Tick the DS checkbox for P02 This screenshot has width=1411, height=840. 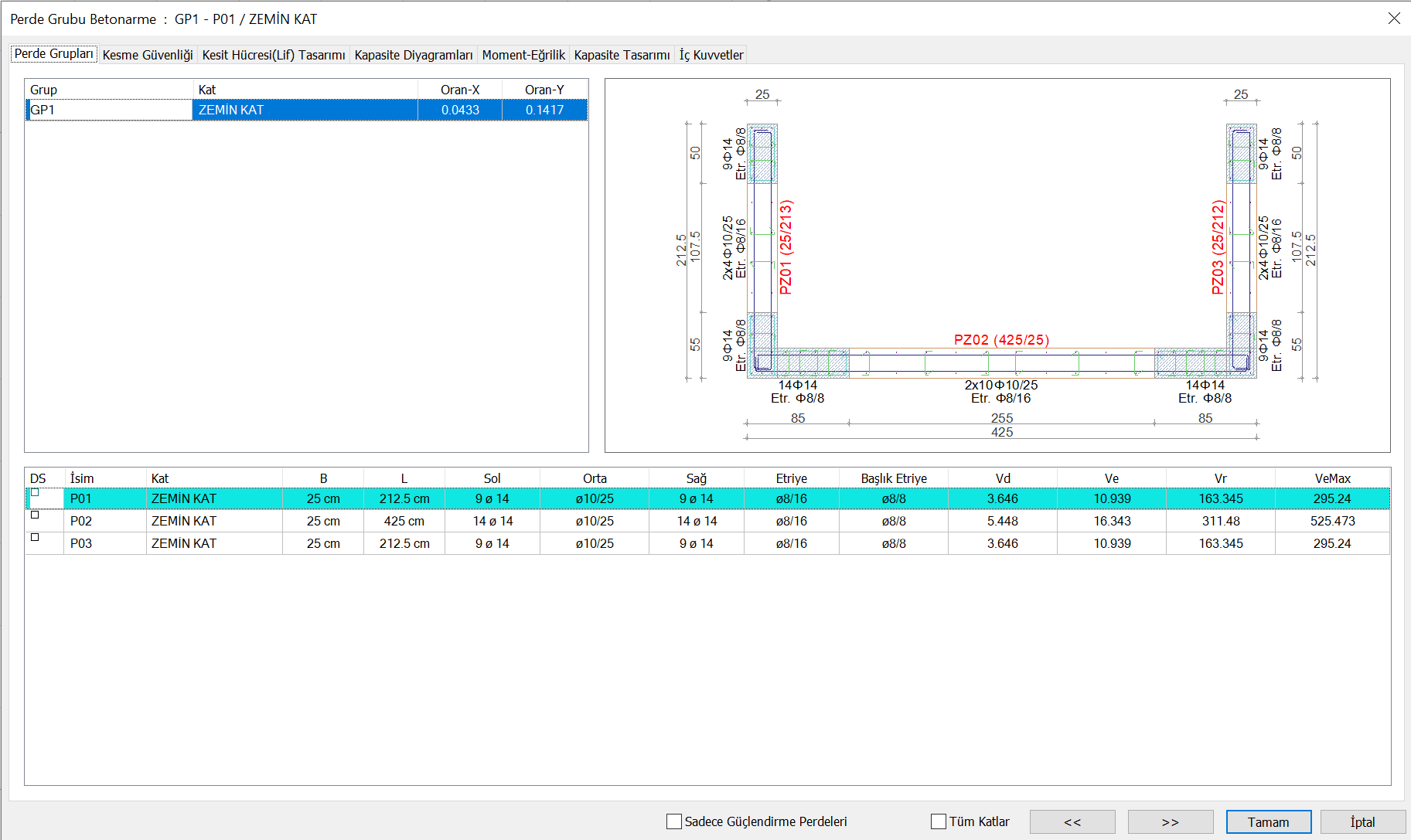point(35,515)
